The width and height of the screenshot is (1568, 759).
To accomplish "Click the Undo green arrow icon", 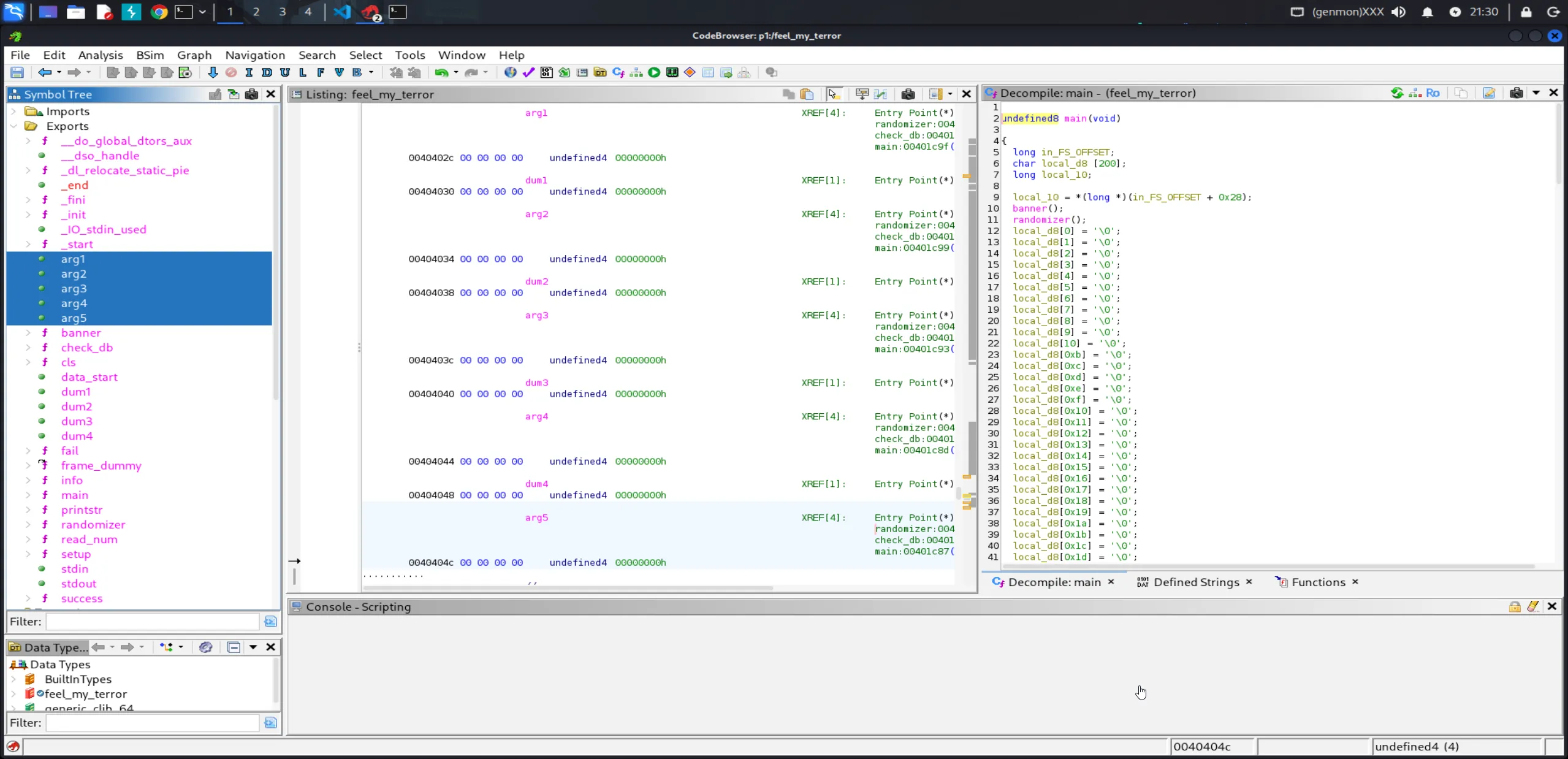I will pos(441,72).
